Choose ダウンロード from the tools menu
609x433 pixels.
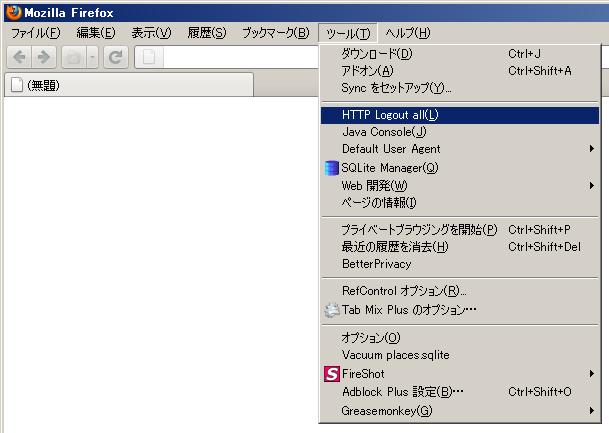point(376,53)
